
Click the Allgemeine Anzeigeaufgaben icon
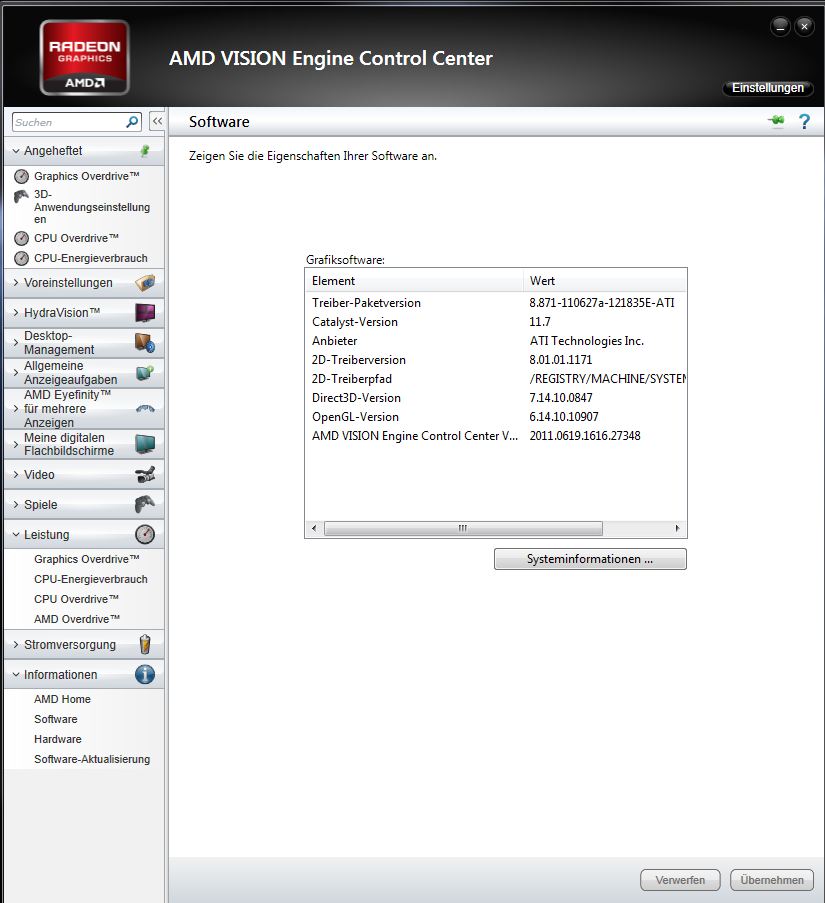tap(145, 373)
